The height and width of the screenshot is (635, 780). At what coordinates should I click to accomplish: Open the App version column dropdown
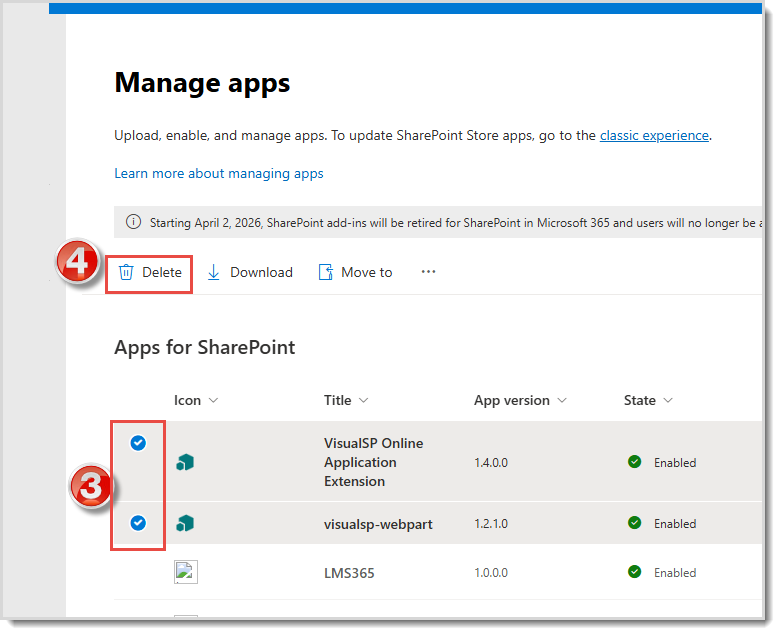[x=562, y=401]
